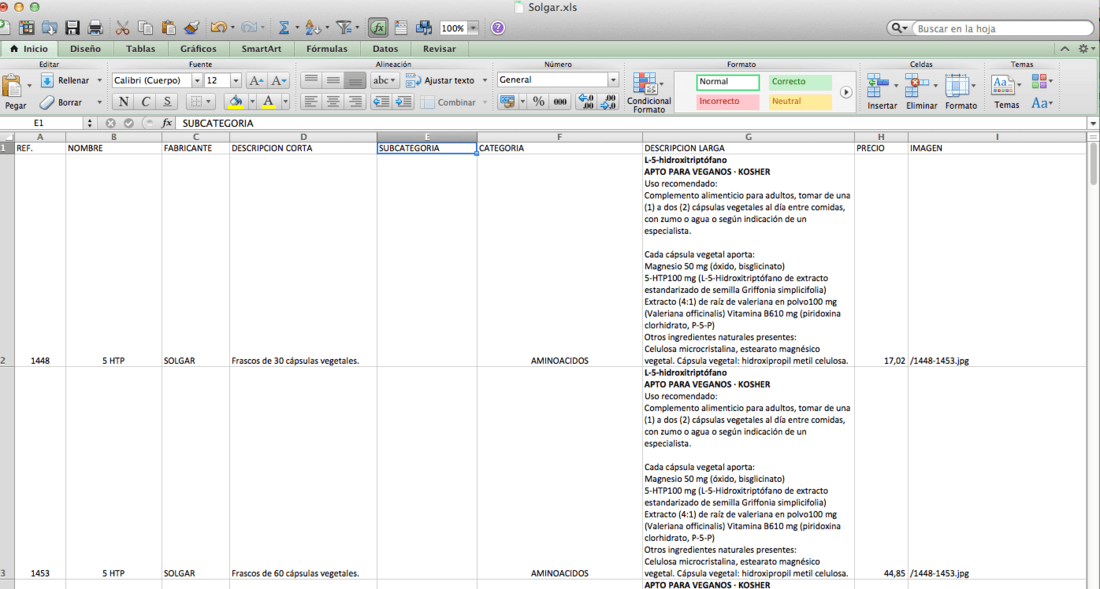The image size is (1100, 589).
Task: Center text horizontally in the cell
Action: pos(333,102)
